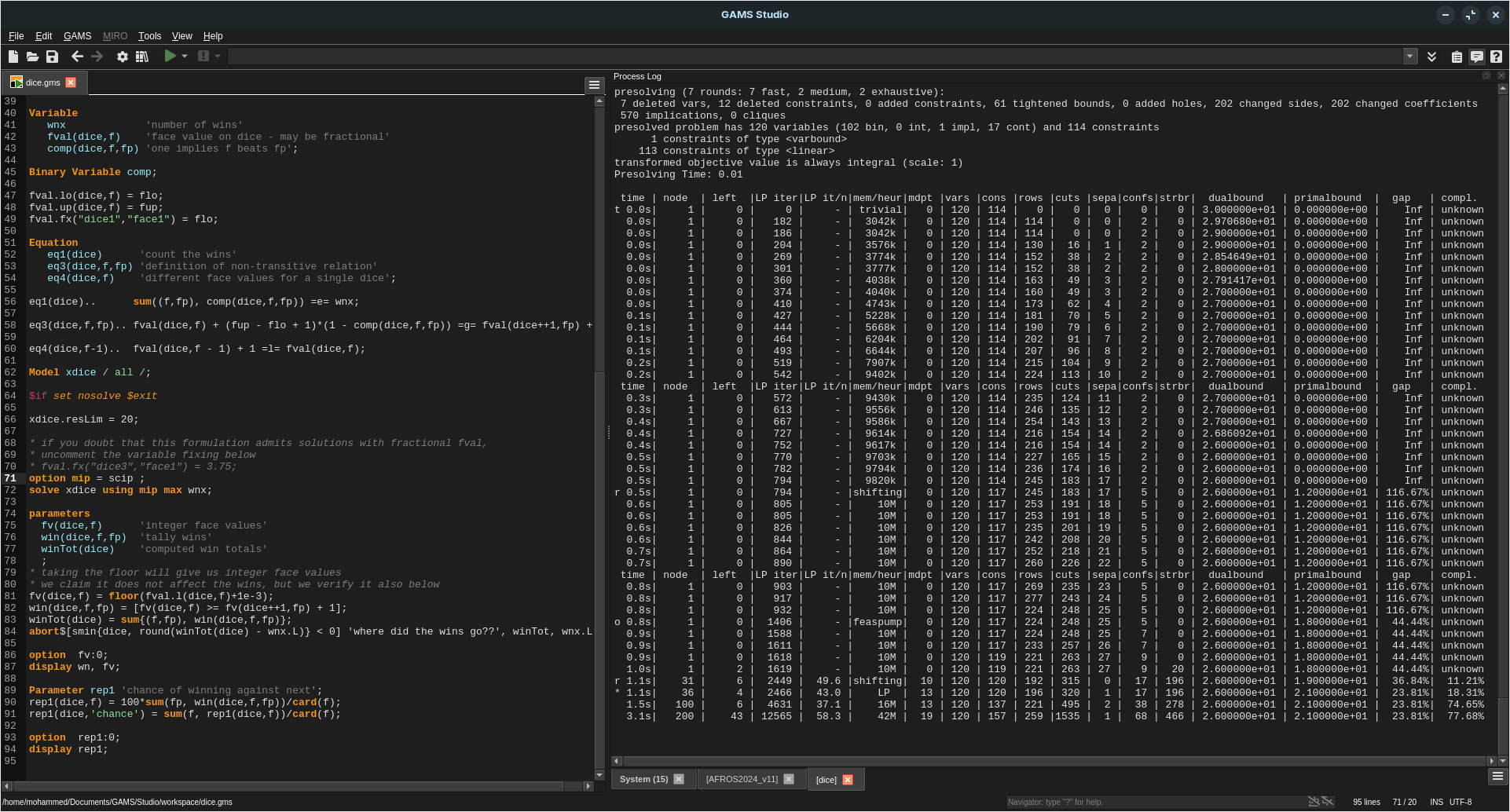Screen dimensions: 1510x812
Task: Go forward with the right arrow icon
Action: click(97, 57)
